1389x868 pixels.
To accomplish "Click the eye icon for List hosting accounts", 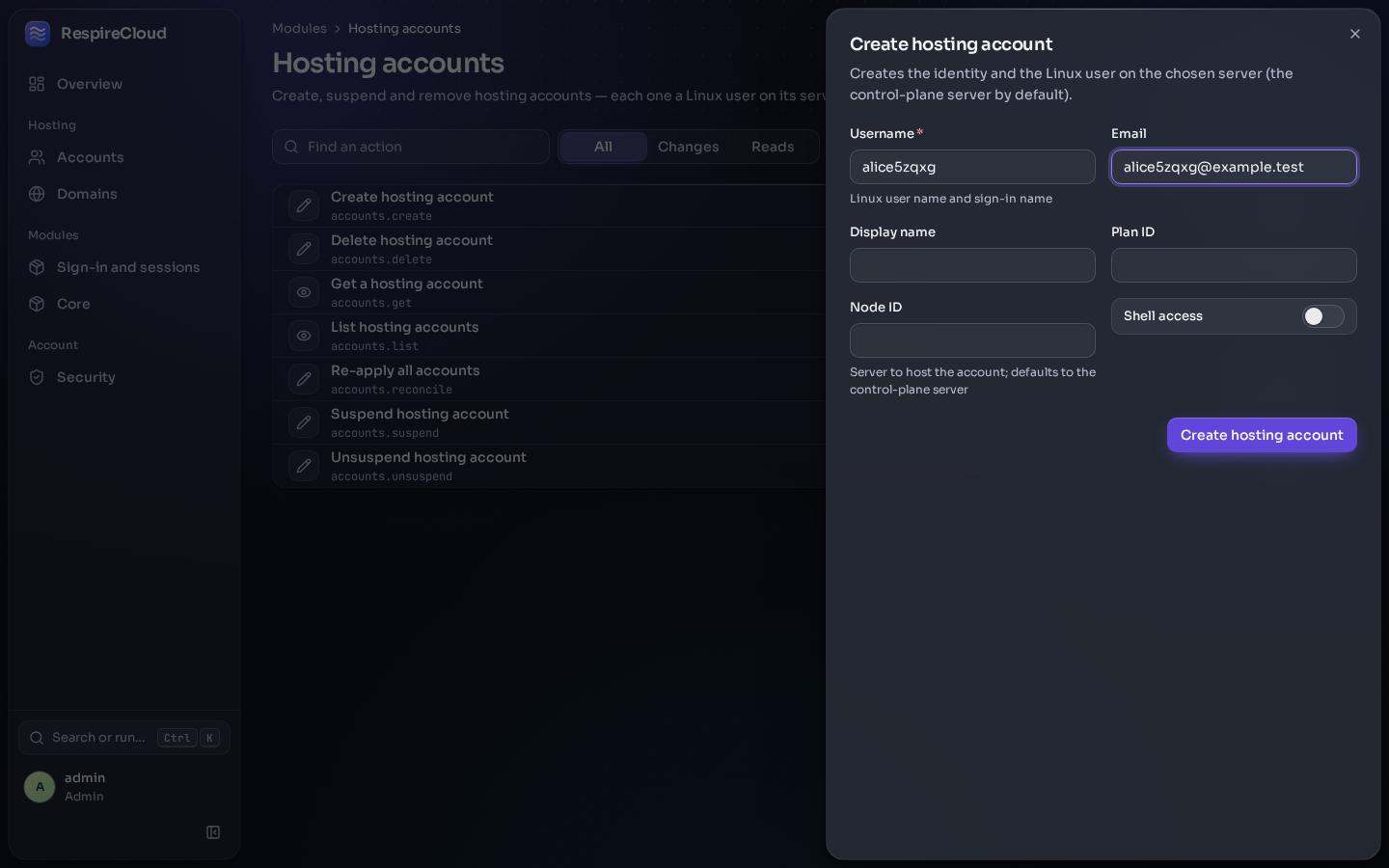I will 304,336.
